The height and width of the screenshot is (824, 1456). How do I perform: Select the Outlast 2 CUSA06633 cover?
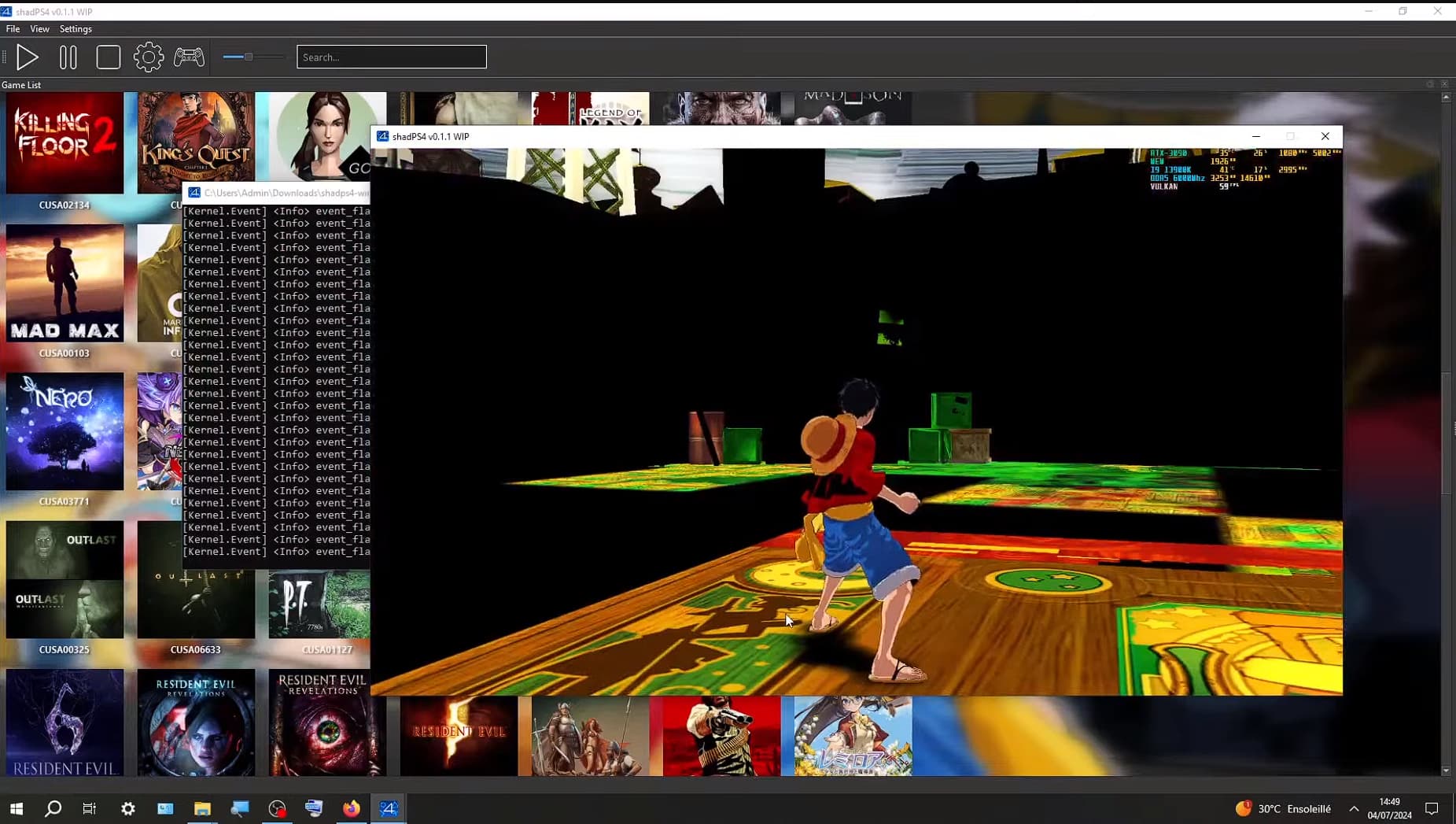196,604
